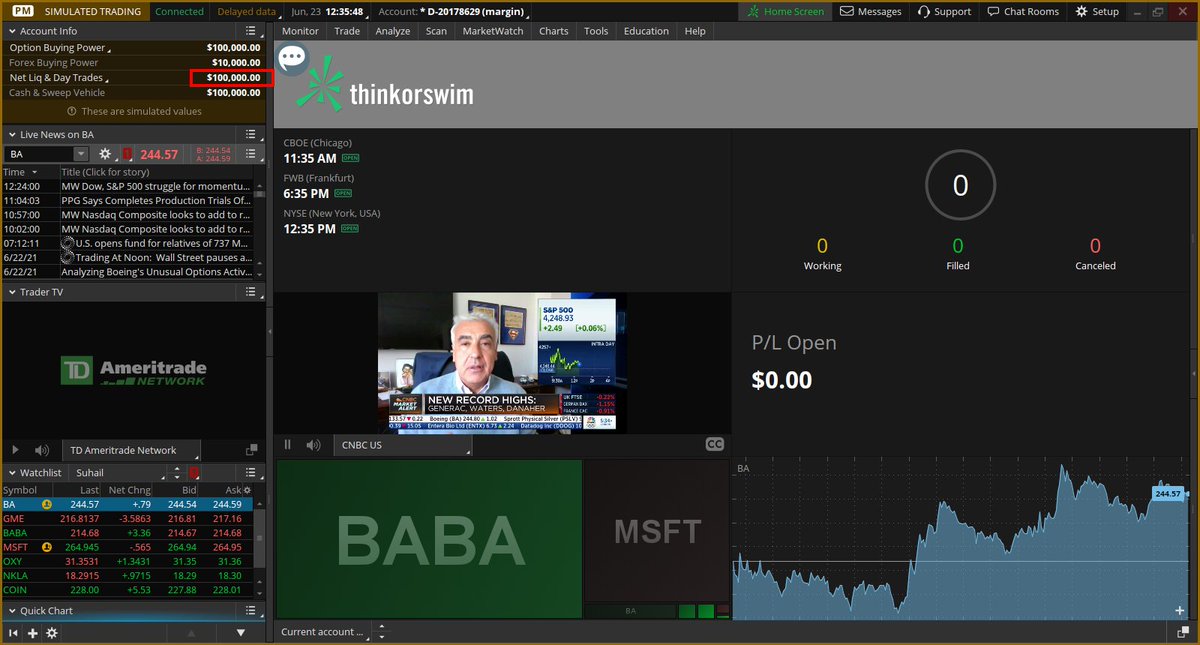The width and height of the screenshot is (1200, 645).
Task: Sort news by the Time column
Action: point(29,172)
